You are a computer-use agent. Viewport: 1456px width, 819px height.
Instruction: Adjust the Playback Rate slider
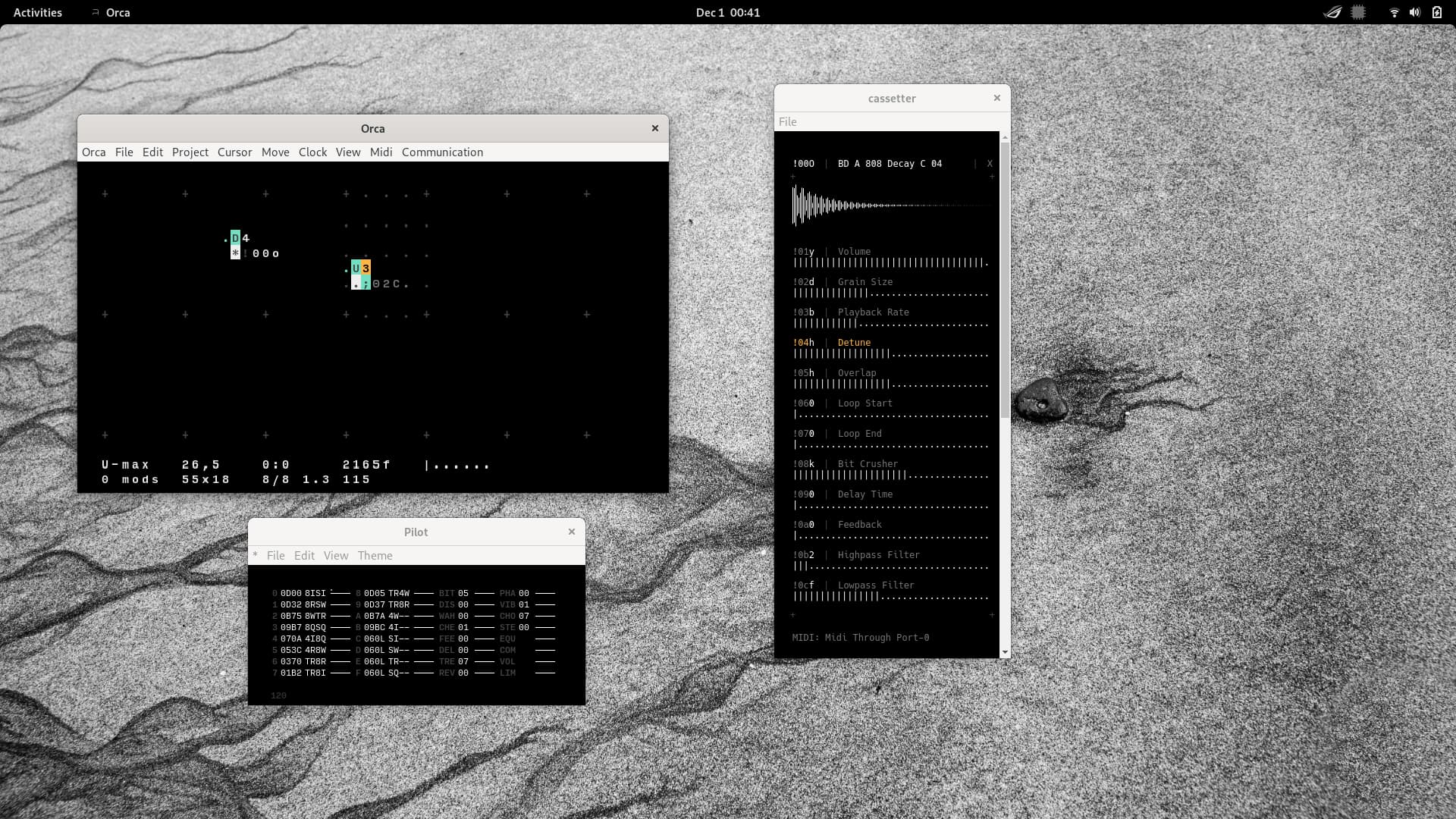(891, 324)
